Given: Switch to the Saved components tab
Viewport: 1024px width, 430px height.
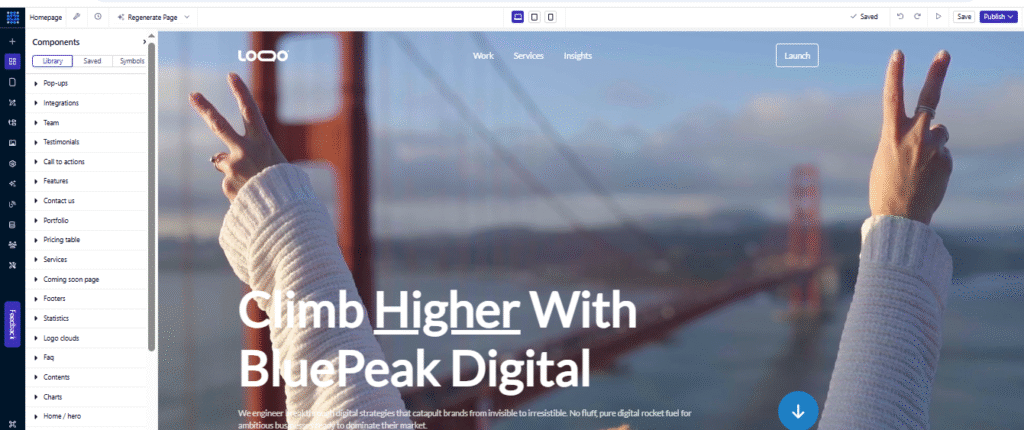Looking at the screenshot, I should point(92,61).
